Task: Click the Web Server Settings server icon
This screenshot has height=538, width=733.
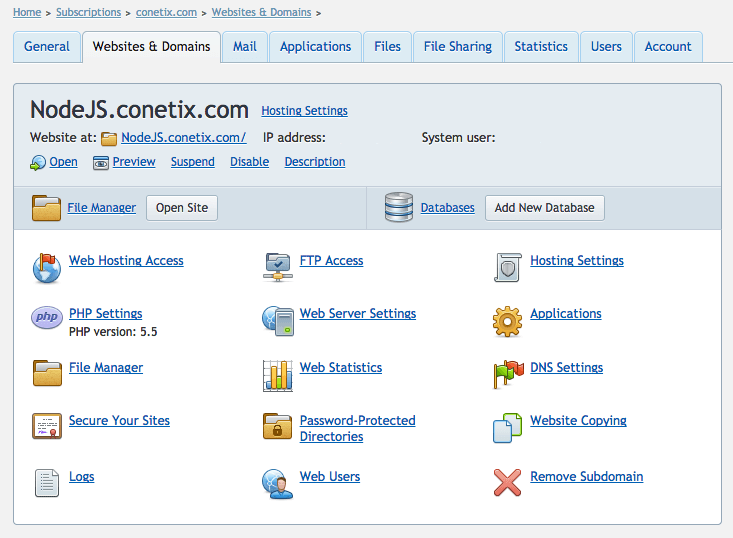Action: (x=278, y=321)
